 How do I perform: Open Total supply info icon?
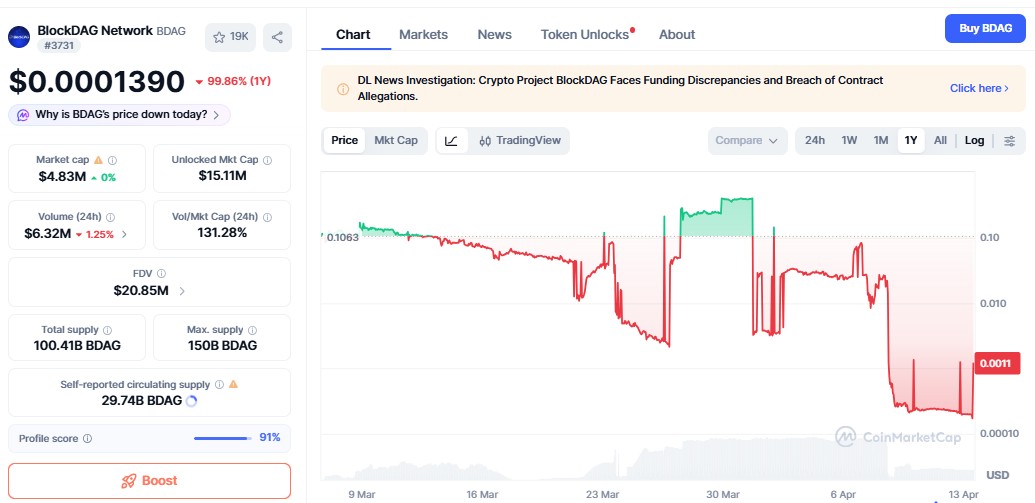point(108,330)
